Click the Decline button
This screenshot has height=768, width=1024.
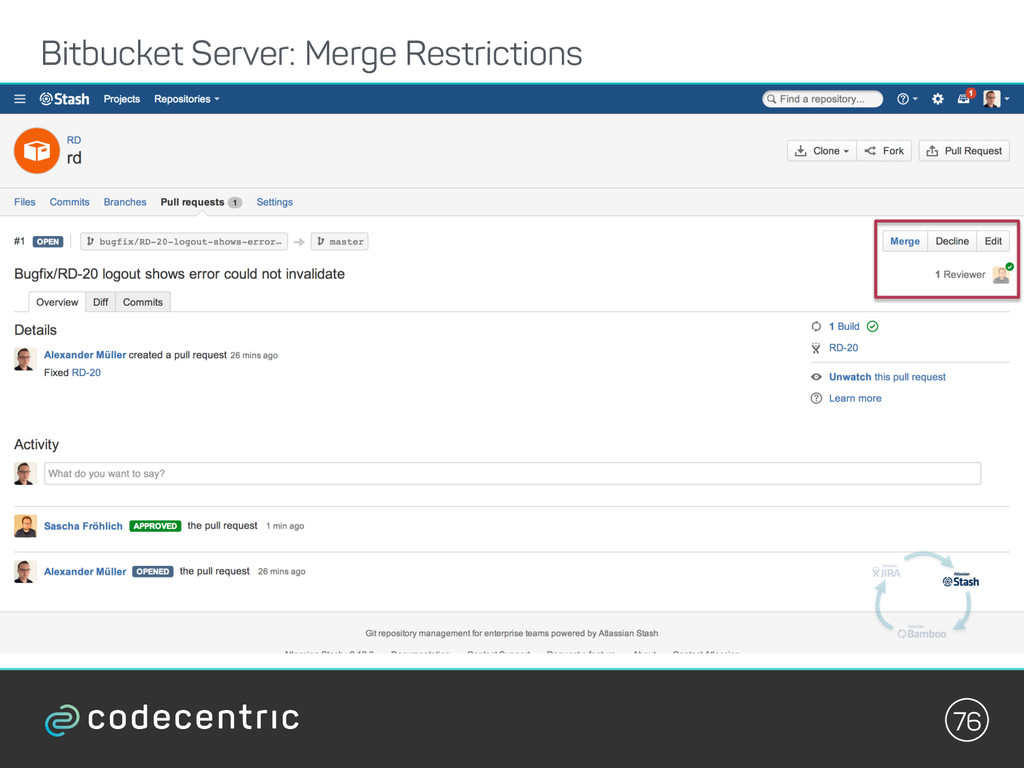point(952,241)
